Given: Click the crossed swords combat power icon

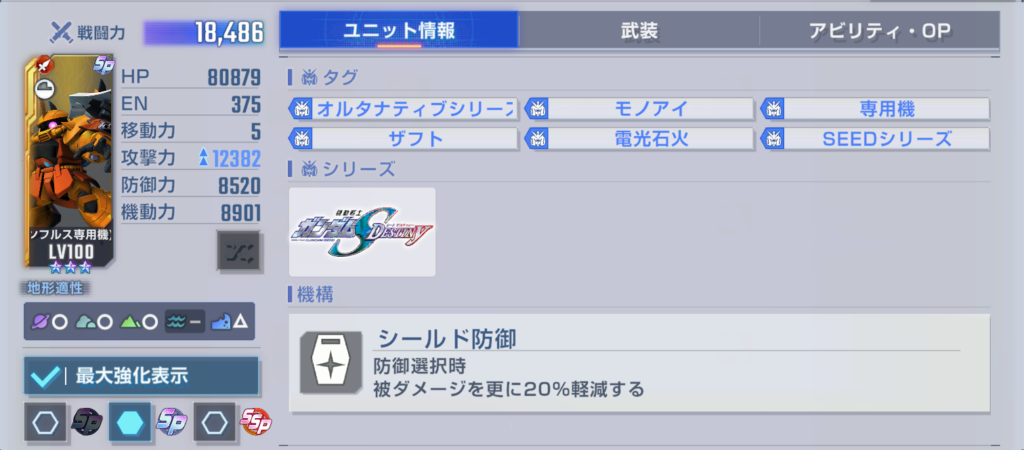Looking at the screenshot, I should pyautogui.click(x=61, y=31).
